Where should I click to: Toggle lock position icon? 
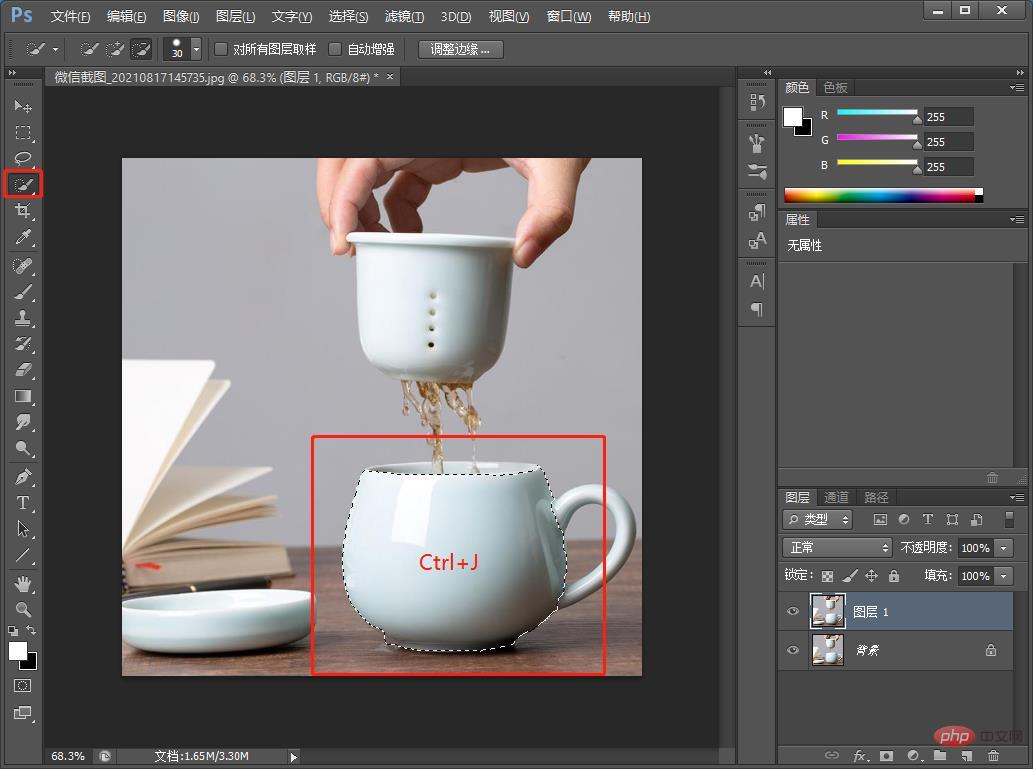[872, 576]
